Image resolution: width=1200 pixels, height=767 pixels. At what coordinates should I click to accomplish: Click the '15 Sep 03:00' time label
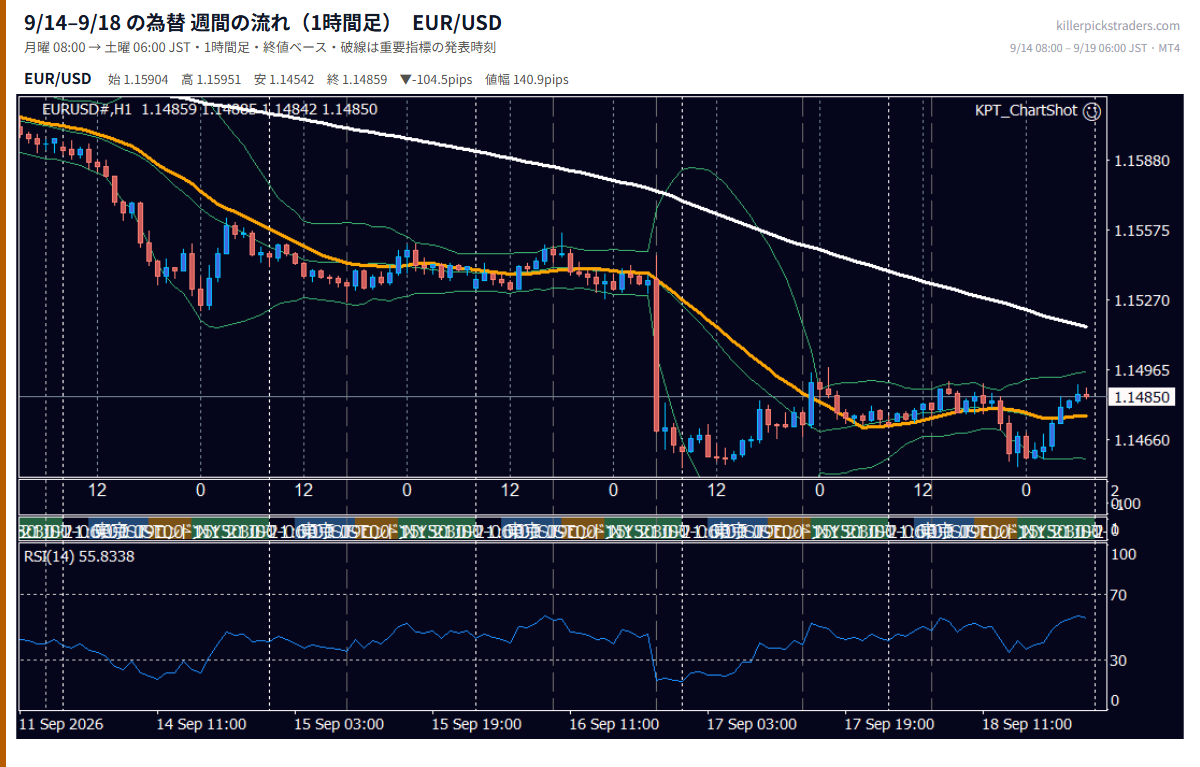pos(339,724)
